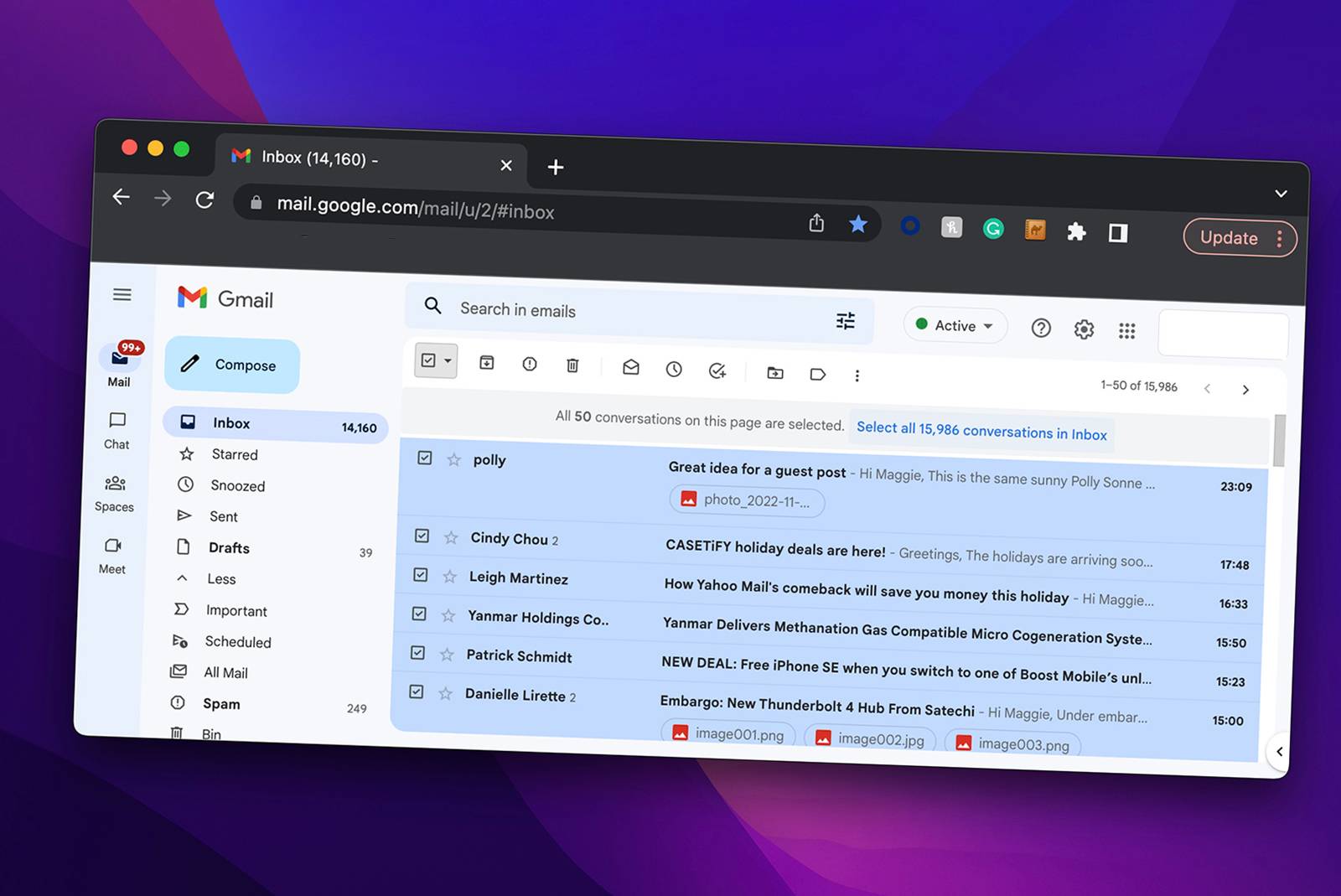Viewport: 1341px width, 896px height.
Task: Uncheck the Cindy Chou email checkbox
Action: 422,536
